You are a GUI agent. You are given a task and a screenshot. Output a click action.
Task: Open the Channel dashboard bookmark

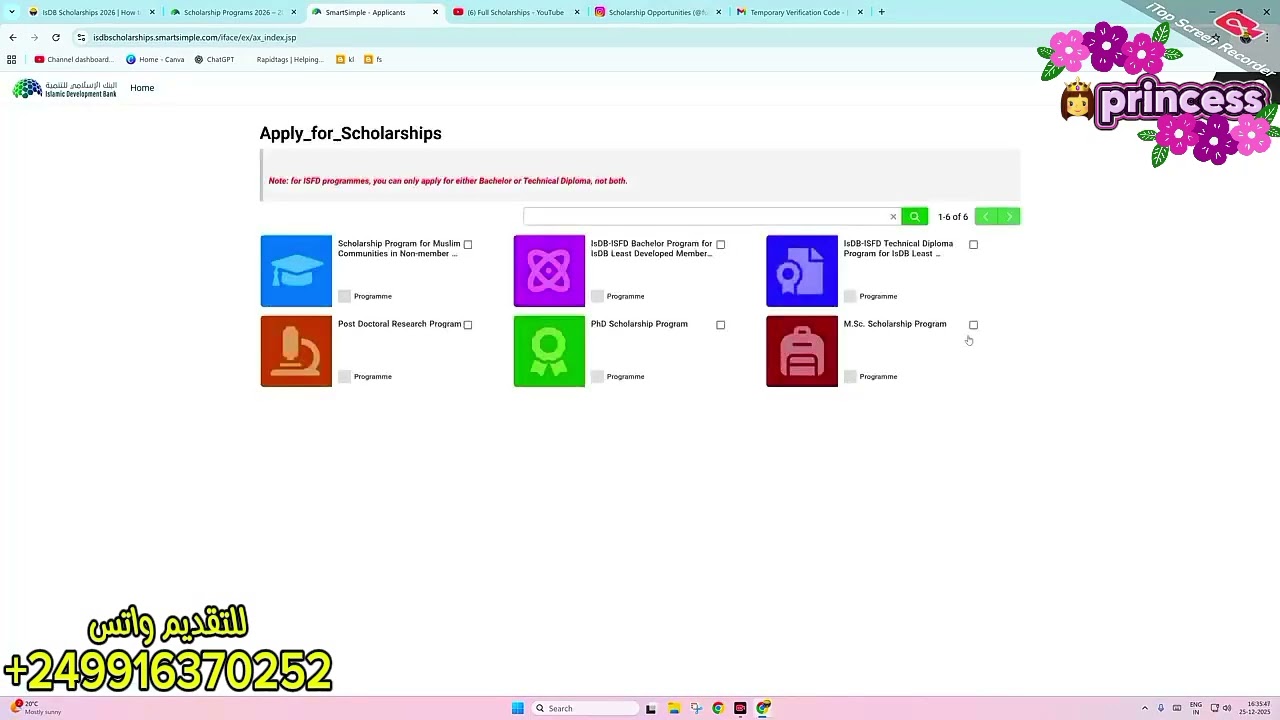[74, 60]
